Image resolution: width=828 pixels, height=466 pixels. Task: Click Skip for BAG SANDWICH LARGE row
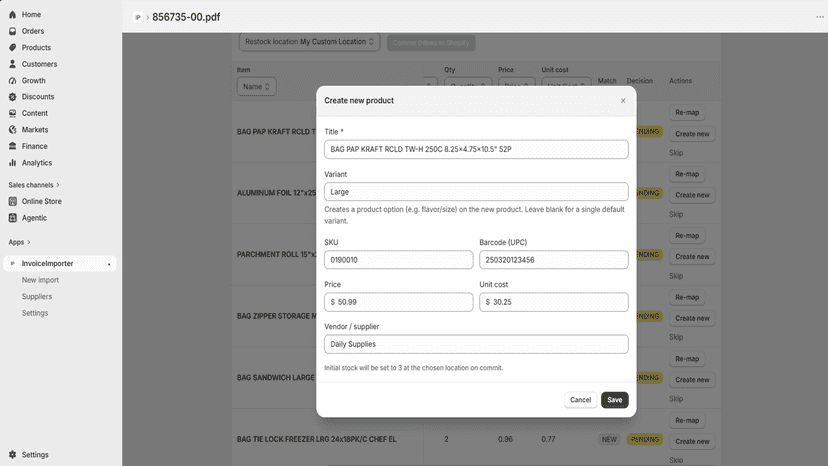coord(676,399)
